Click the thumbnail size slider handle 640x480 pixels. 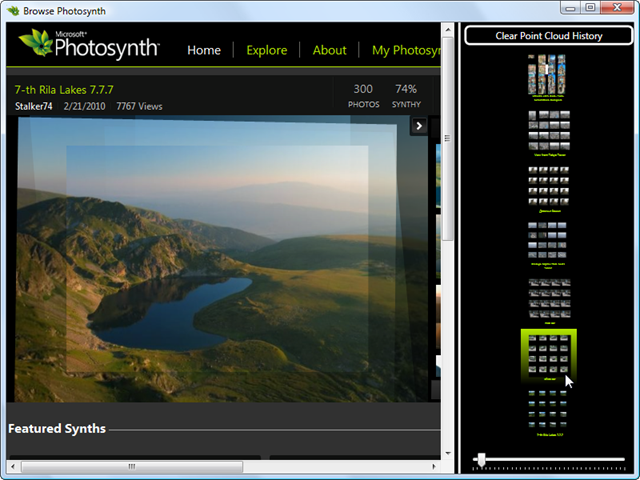pyautogui.click(x=482, y=459)
